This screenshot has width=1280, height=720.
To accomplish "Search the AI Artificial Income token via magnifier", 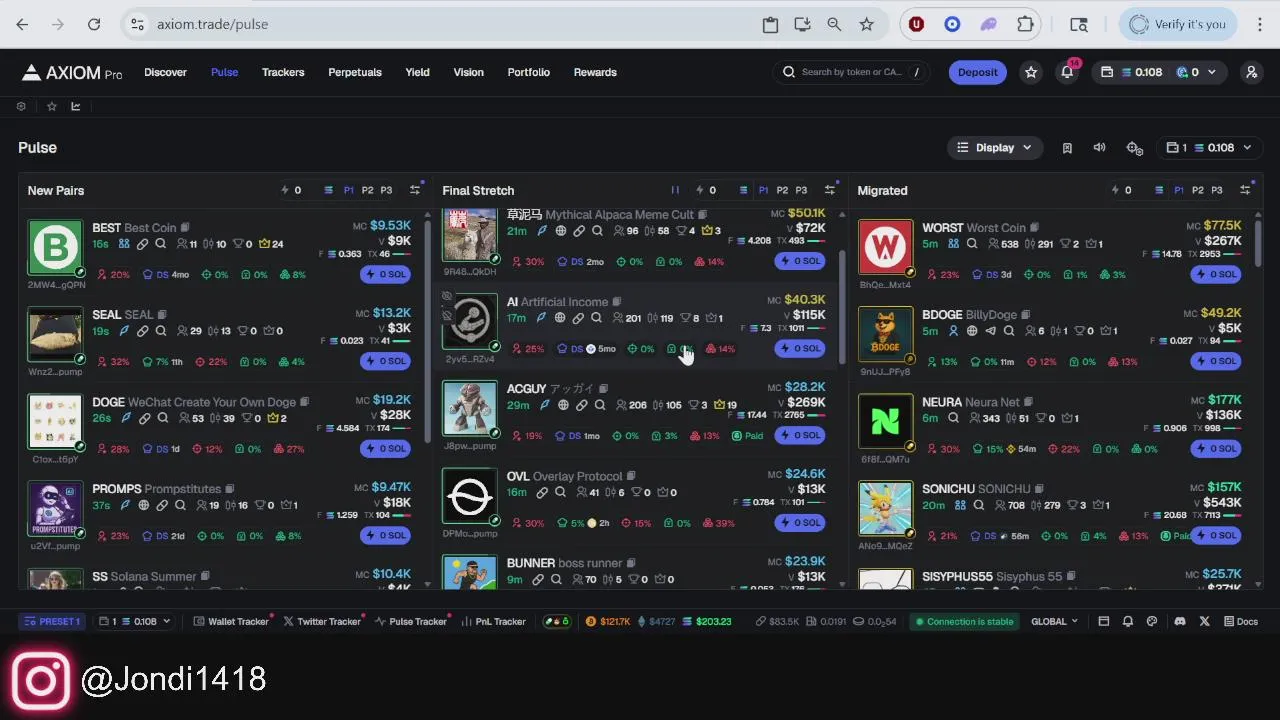I will point(597,318).
